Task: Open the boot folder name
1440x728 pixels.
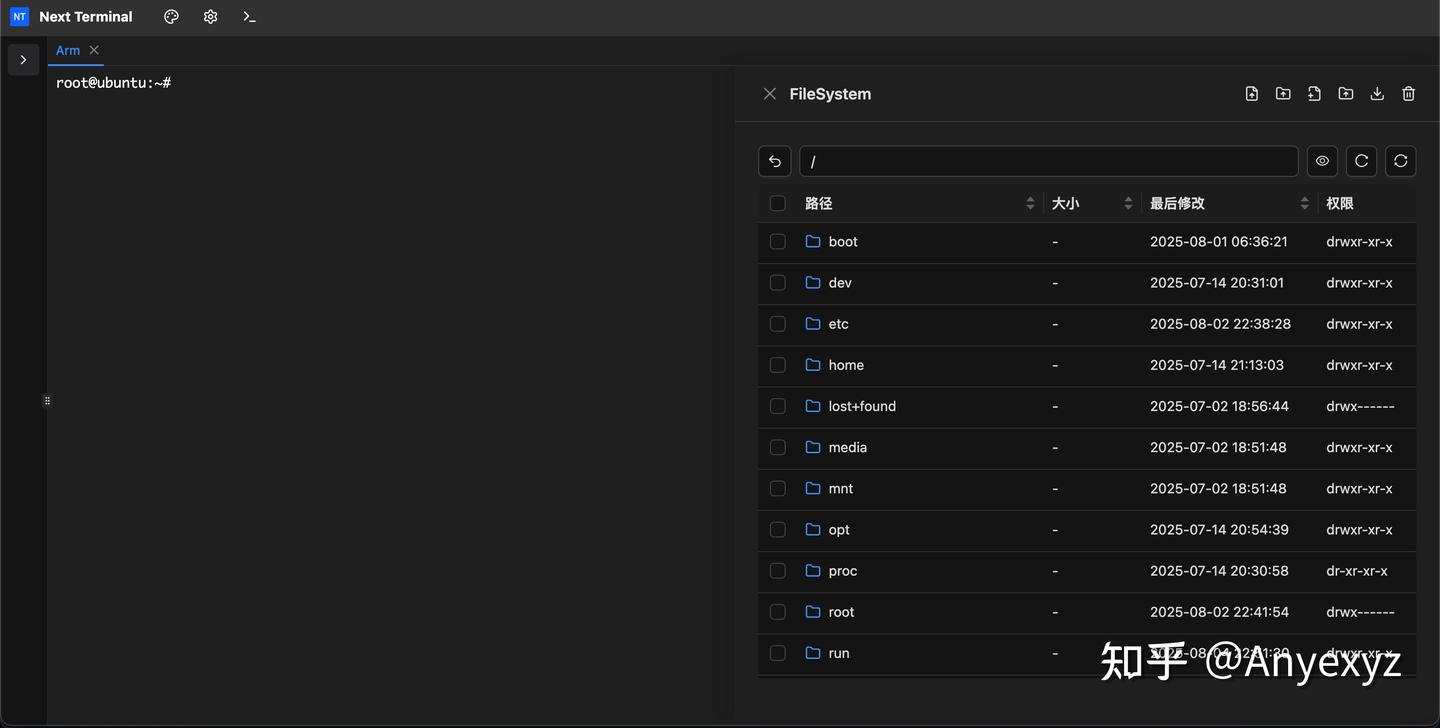Action: pos(843,242)
